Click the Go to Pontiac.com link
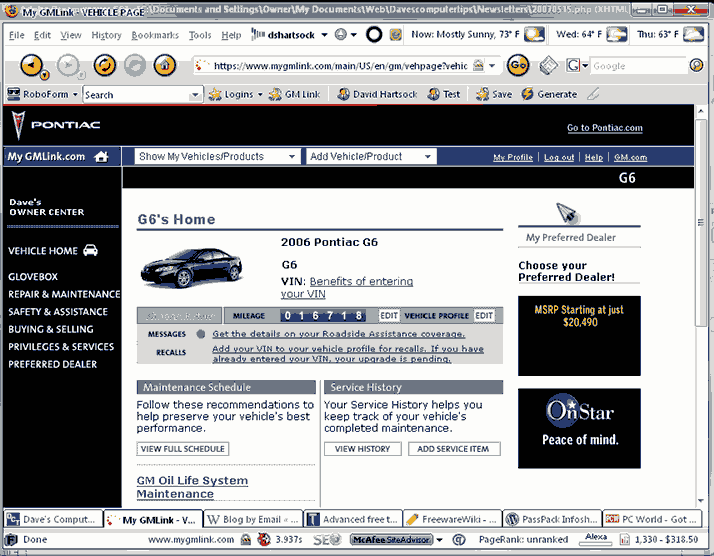The height and width of the screenshot is (556, 714). tap(605, 128)
